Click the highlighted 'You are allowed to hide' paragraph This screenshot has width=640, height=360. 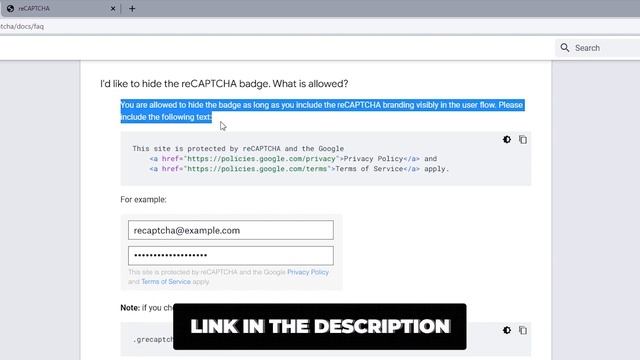322,111
